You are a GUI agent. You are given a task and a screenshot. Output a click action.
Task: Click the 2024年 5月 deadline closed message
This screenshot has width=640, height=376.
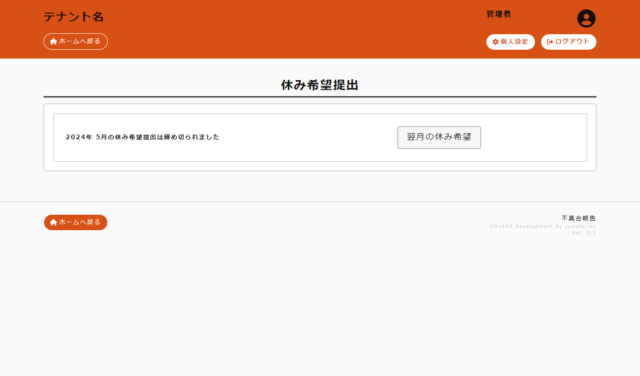coord(142,137)
